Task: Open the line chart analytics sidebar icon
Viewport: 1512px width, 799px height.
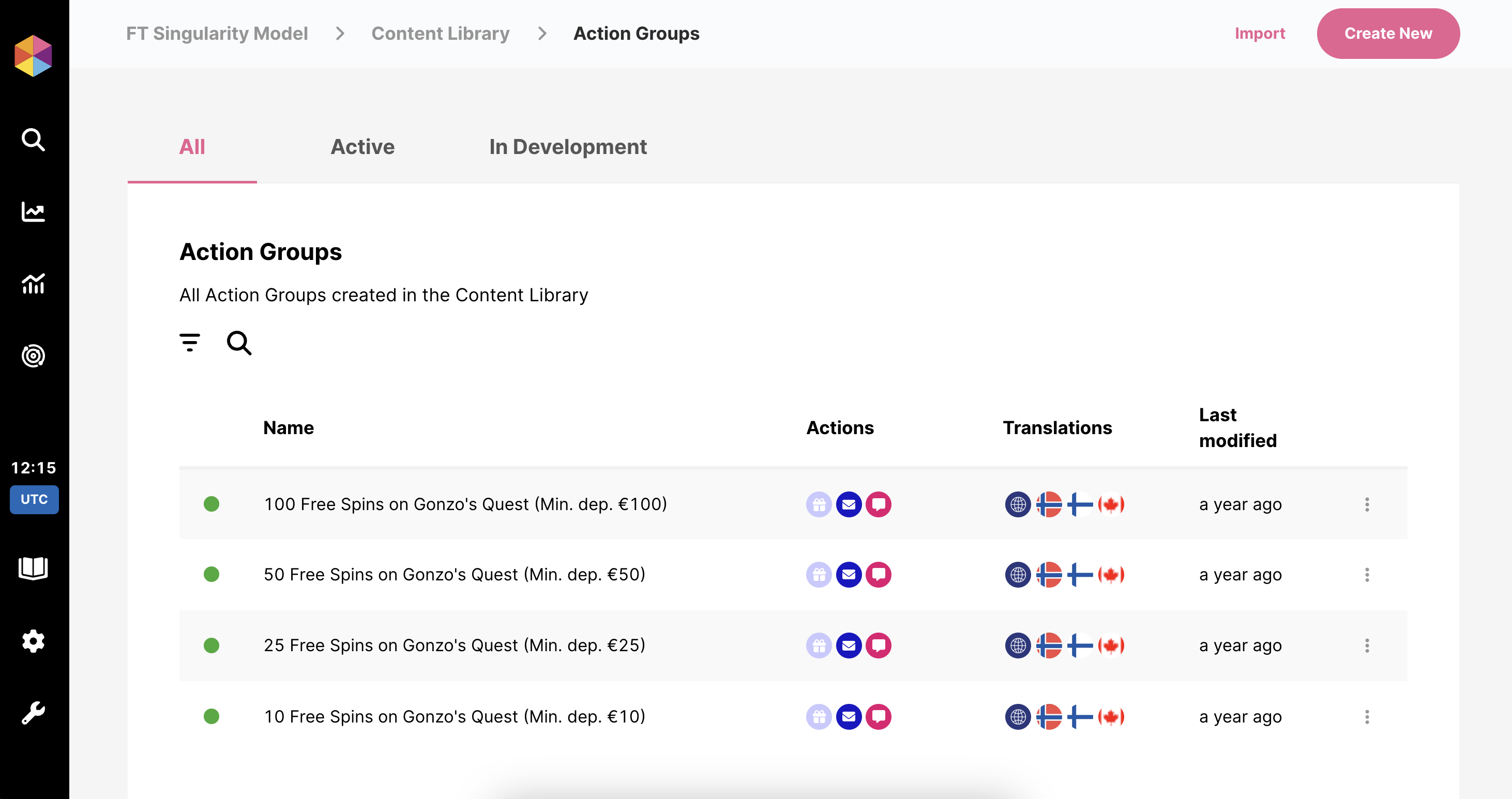Action: point(33,212)
